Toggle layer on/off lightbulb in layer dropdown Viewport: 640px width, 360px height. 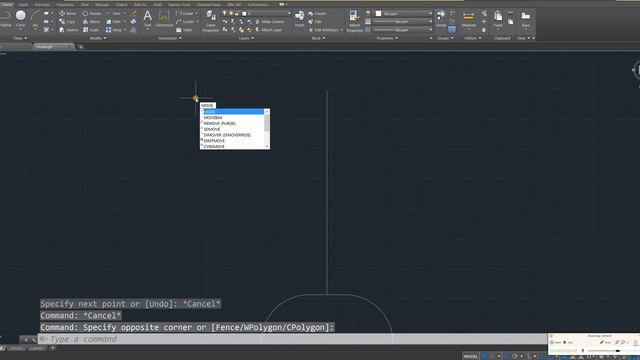[224, 13]
